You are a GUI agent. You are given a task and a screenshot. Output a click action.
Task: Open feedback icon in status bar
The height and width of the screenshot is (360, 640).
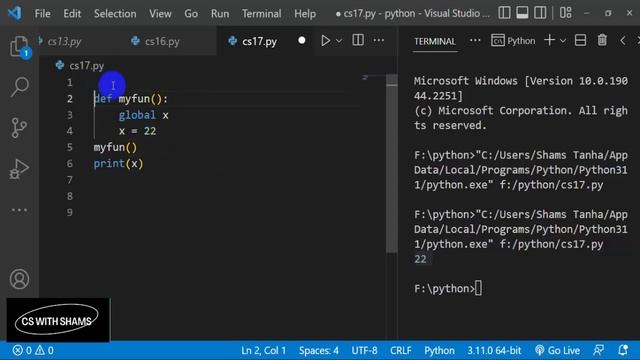599,350
